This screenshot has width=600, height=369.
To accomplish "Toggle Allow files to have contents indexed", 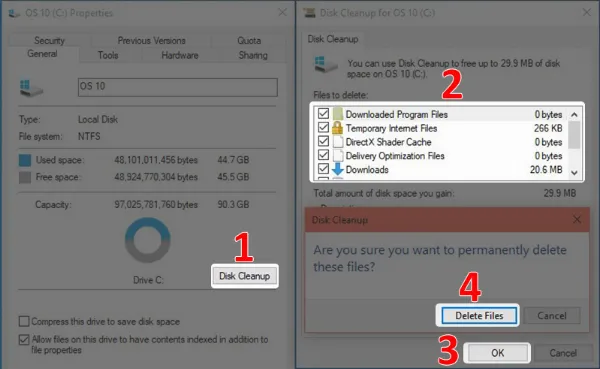I will [x=24, y=340].
